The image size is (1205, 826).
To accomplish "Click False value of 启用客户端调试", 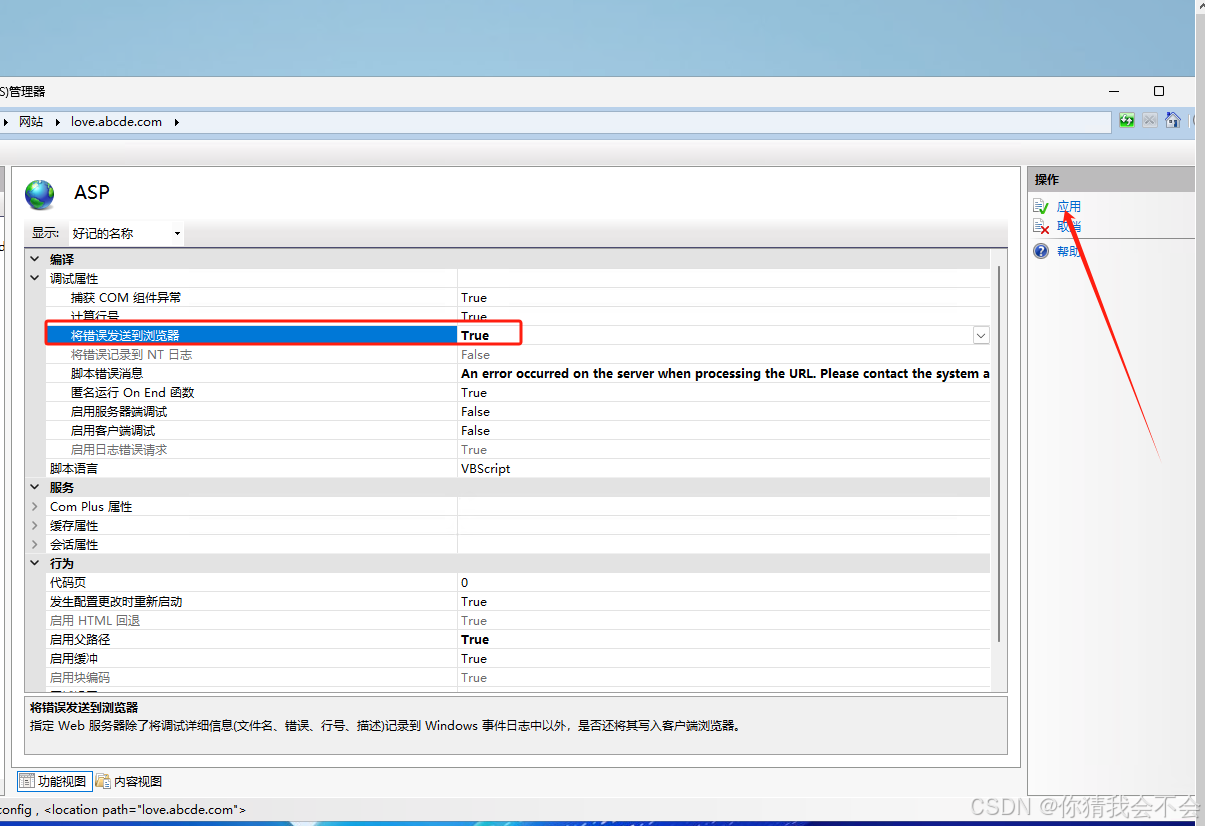I will coord(475,430).
